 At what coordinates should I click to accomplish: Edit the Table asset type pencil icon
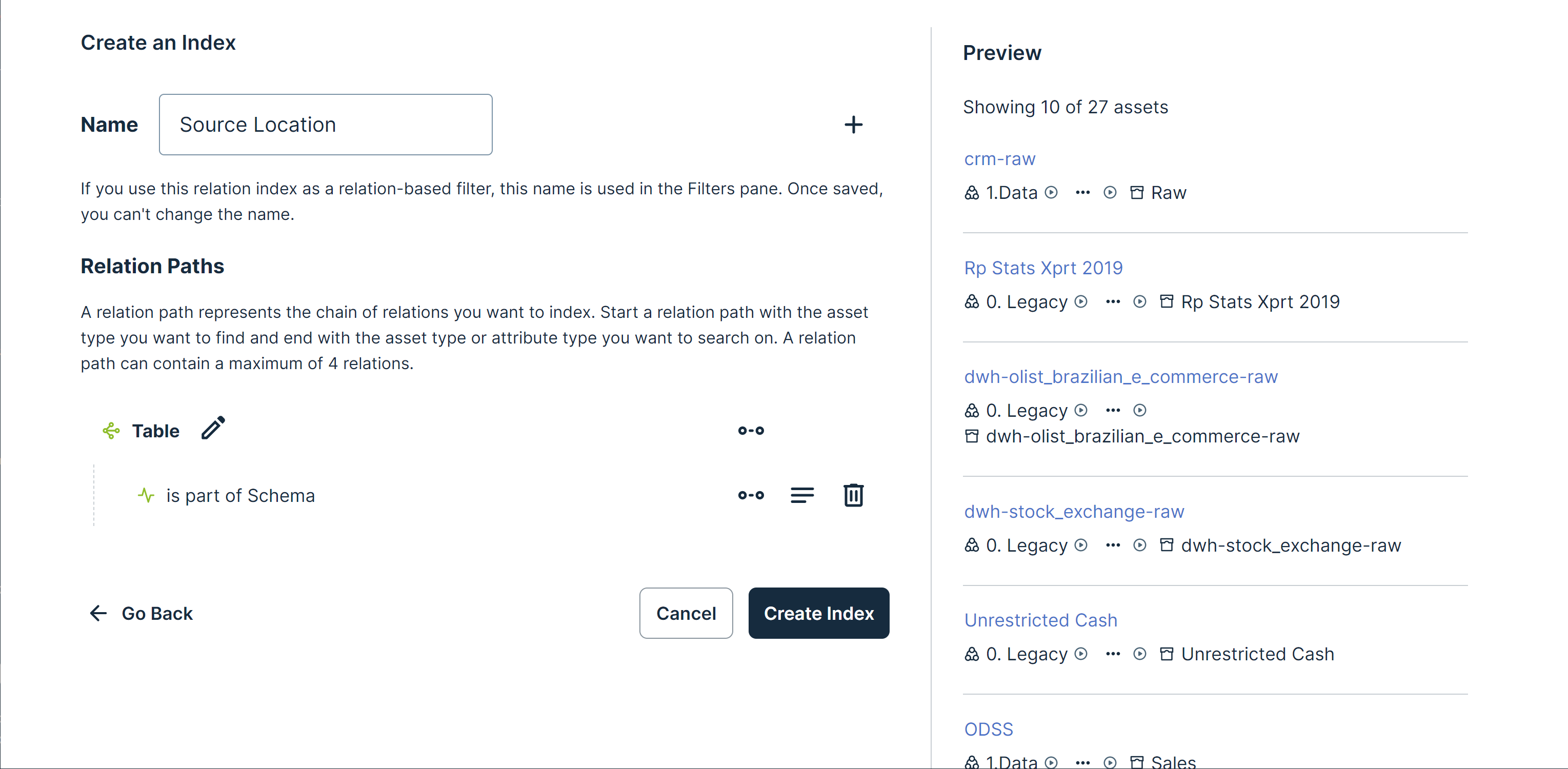[213, 428]
